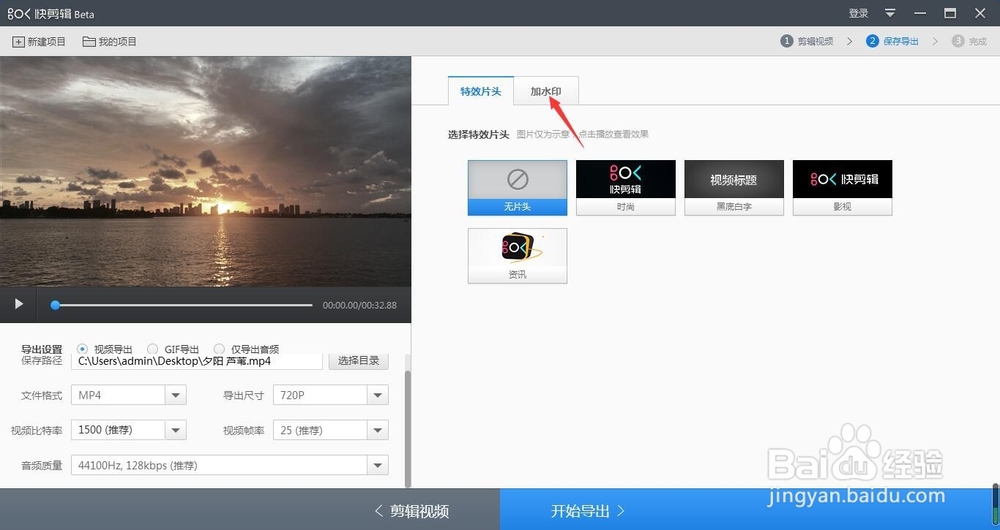
Task: Click 登录 to sign in
Action: (x=858, y=13)
